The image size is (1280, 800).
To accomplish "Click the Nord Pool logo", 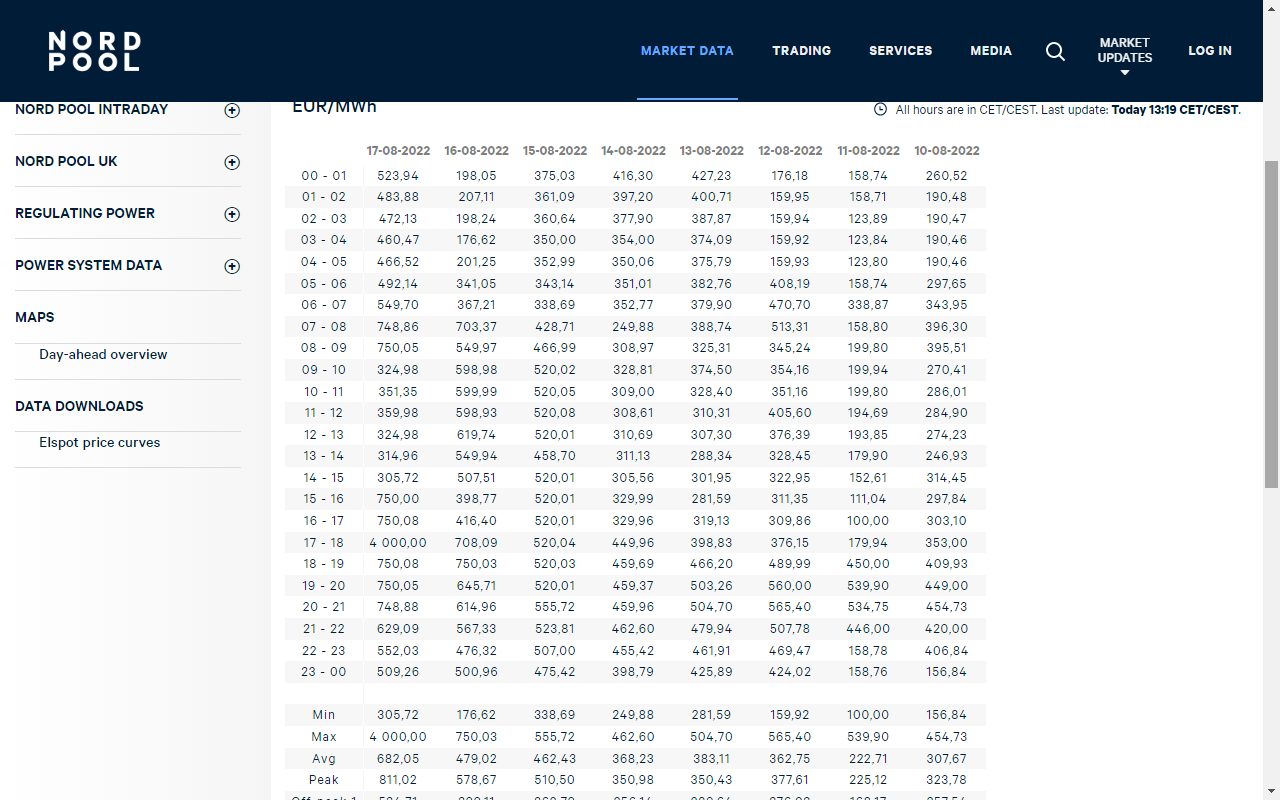I will pos(94,51).
